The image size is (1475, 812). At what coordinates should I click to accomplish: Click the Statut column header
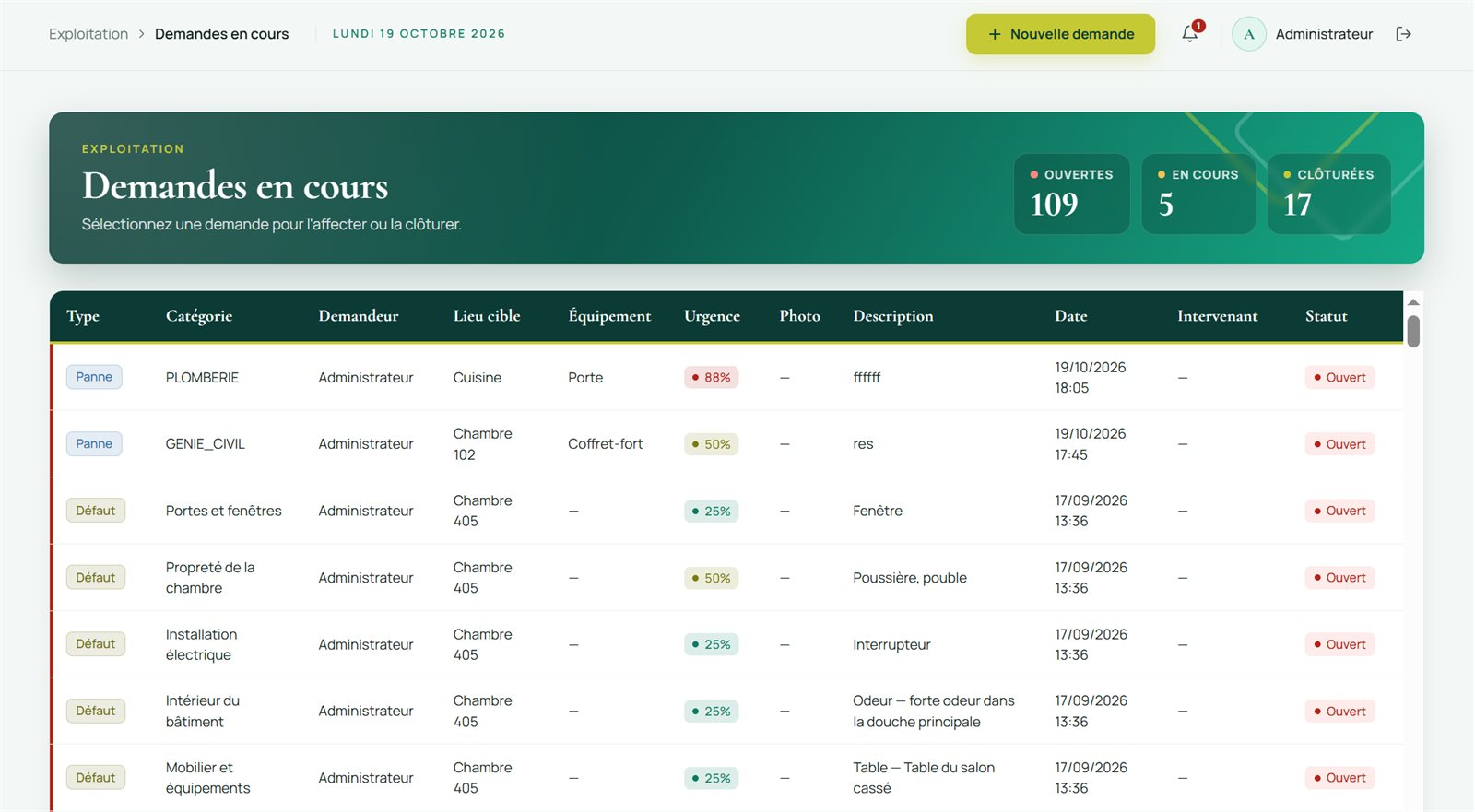(1326, 316)
